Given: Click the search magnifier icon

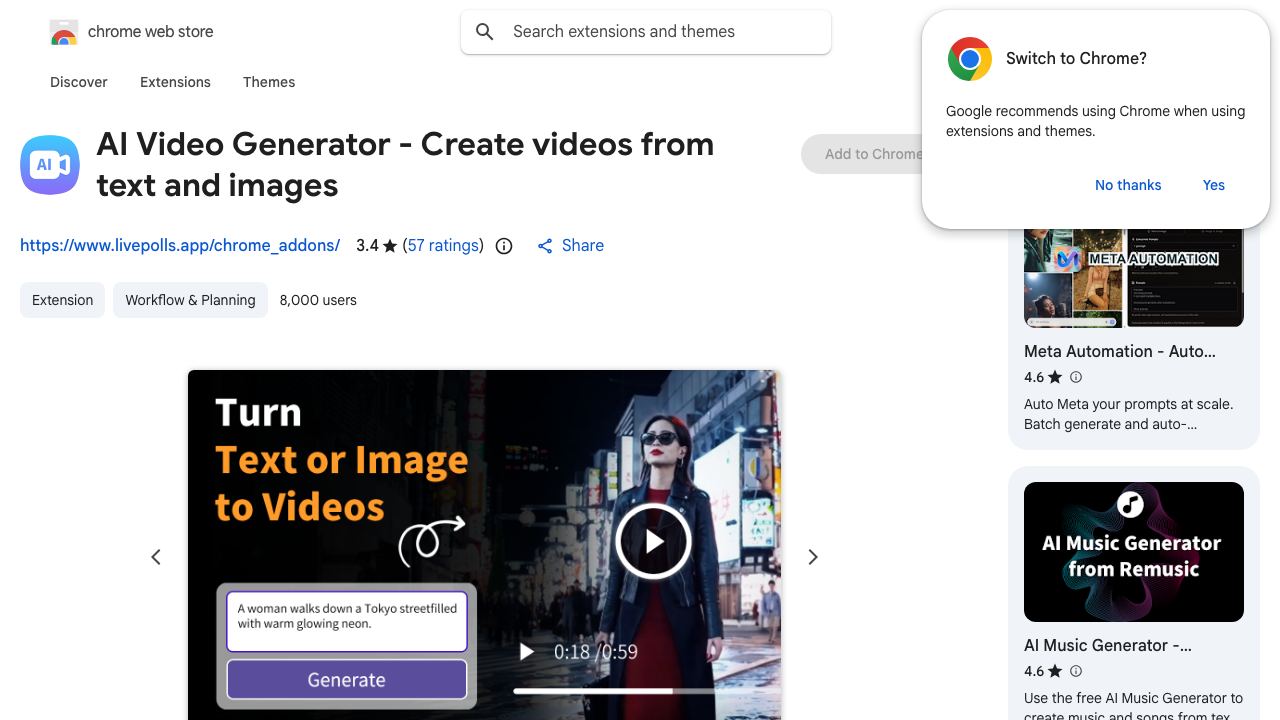Looking at the screenshot, I should [485, 32].
